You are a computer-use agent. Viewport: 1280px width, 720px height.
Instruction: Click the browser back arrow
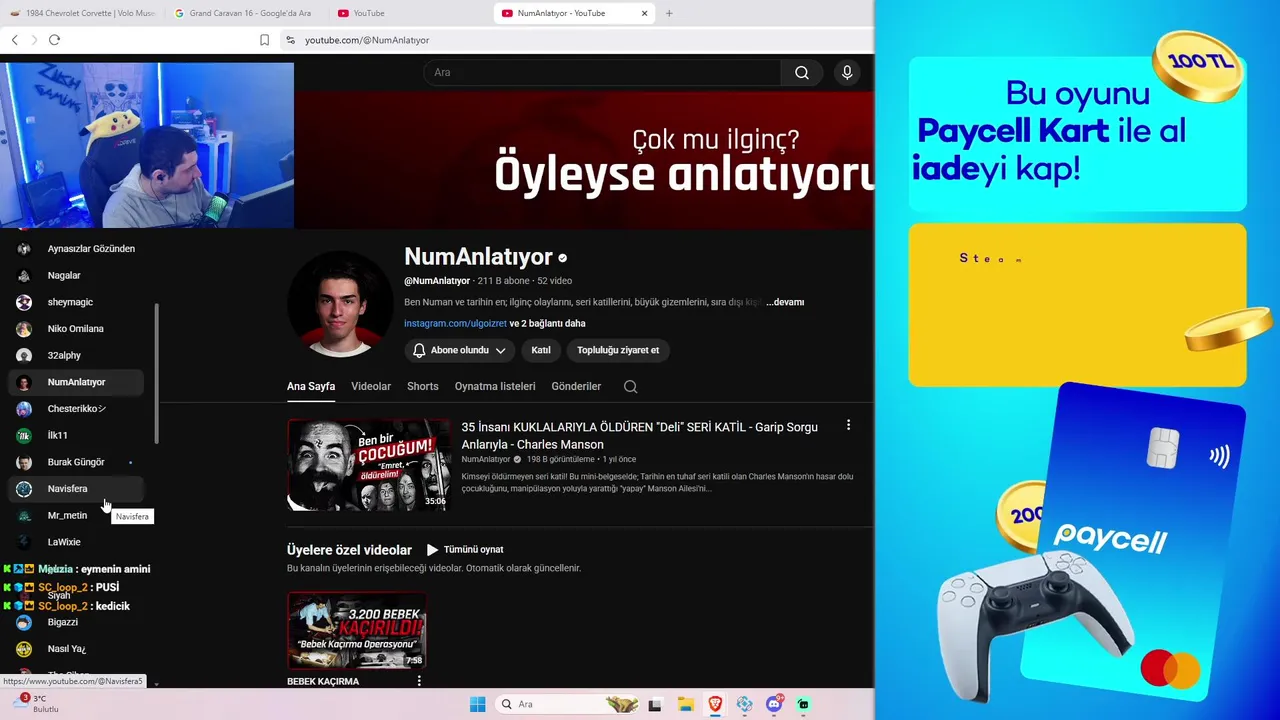pyautogui.click(x=14, y=40)
